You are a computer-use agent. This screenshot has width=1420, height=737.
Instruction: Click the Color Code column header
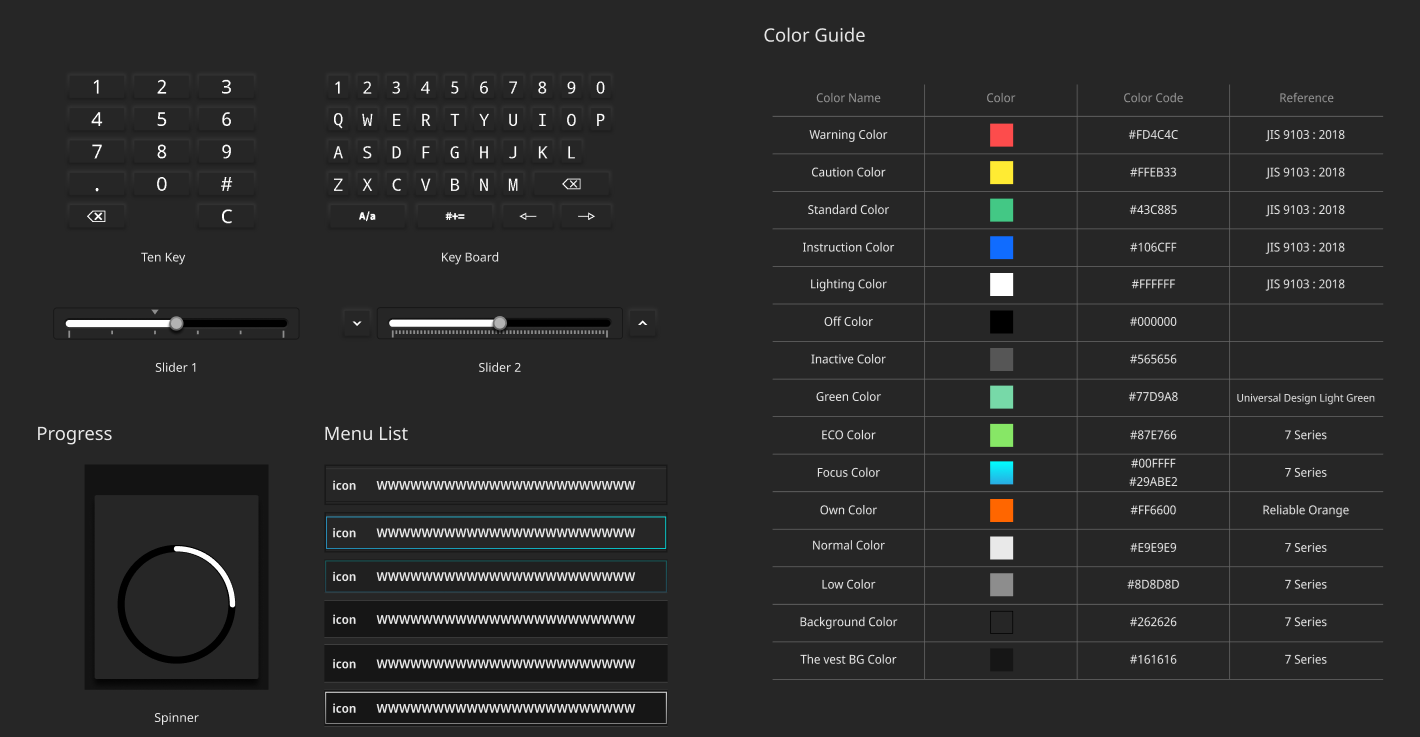(1153, 98)
